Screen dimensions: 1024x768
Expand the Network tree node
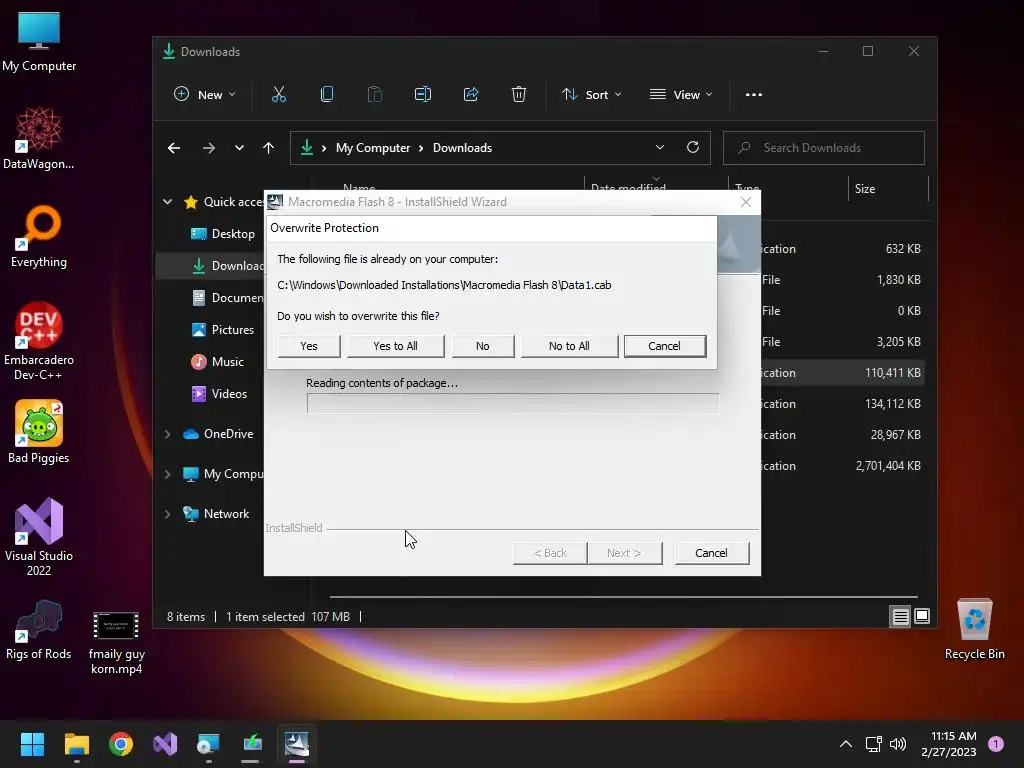pyautogui.click(x=168, y=514)
